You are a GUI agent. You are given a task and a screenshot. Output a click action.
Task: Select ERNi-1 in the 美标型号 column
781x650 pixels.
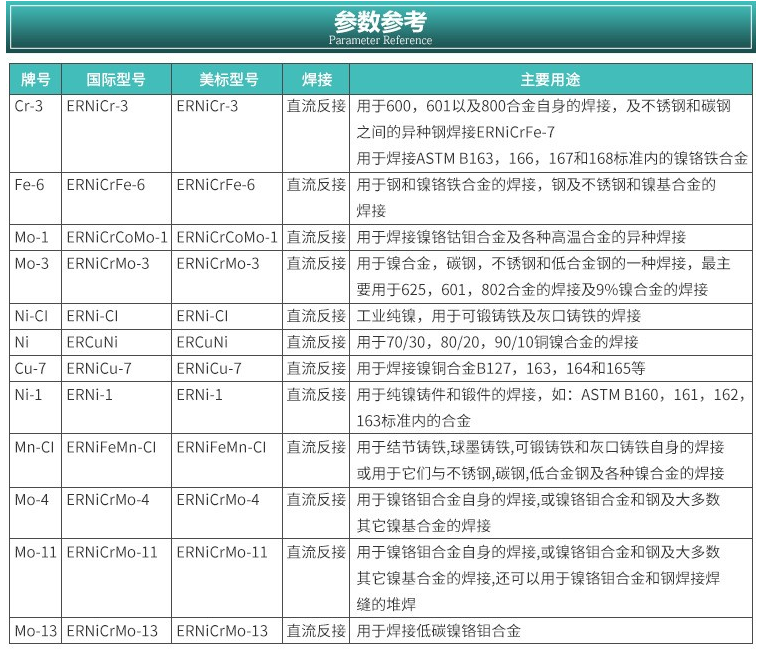(x=199, y=395)
